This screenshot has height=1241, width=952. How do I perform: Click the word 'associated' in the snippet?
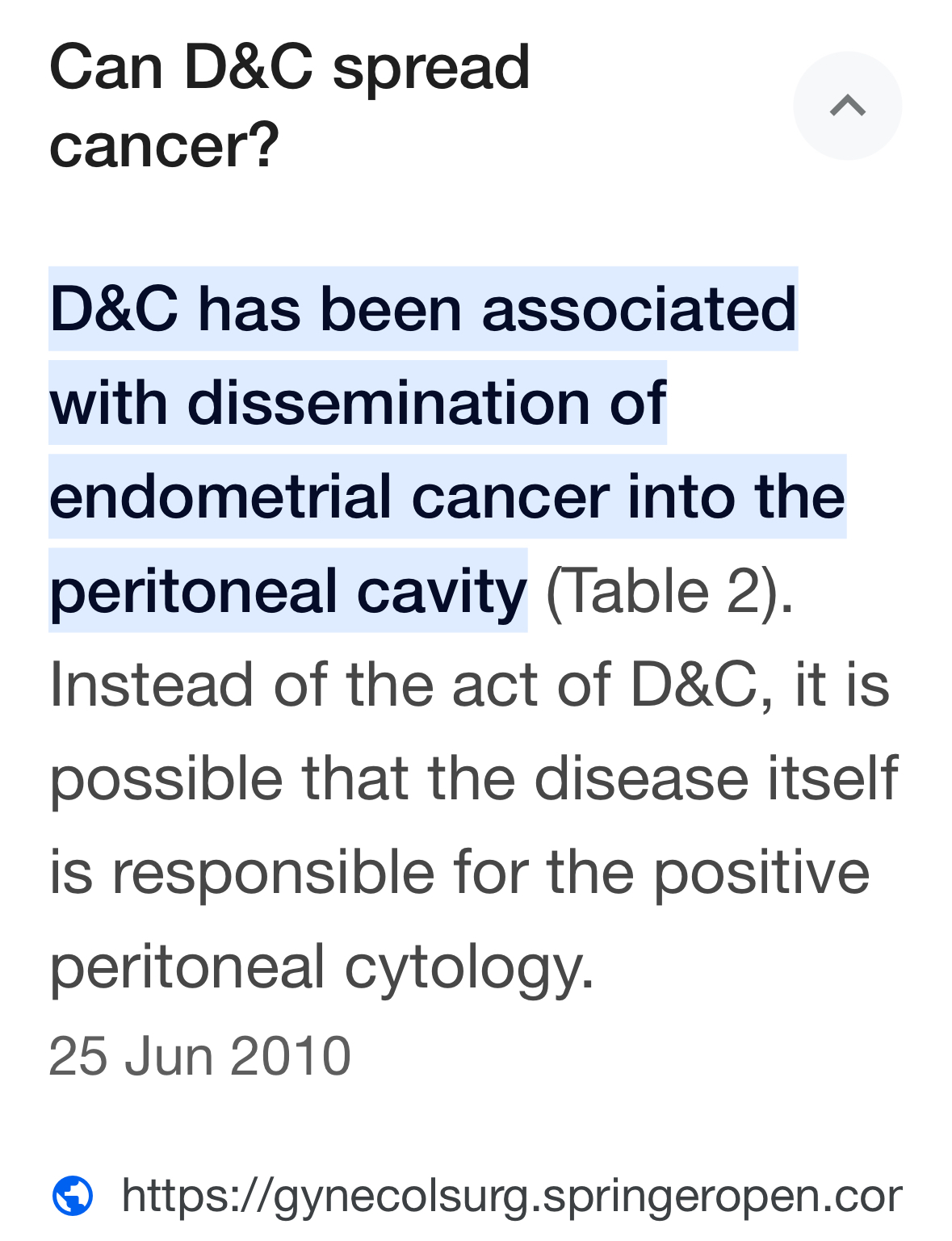[639, 308]
